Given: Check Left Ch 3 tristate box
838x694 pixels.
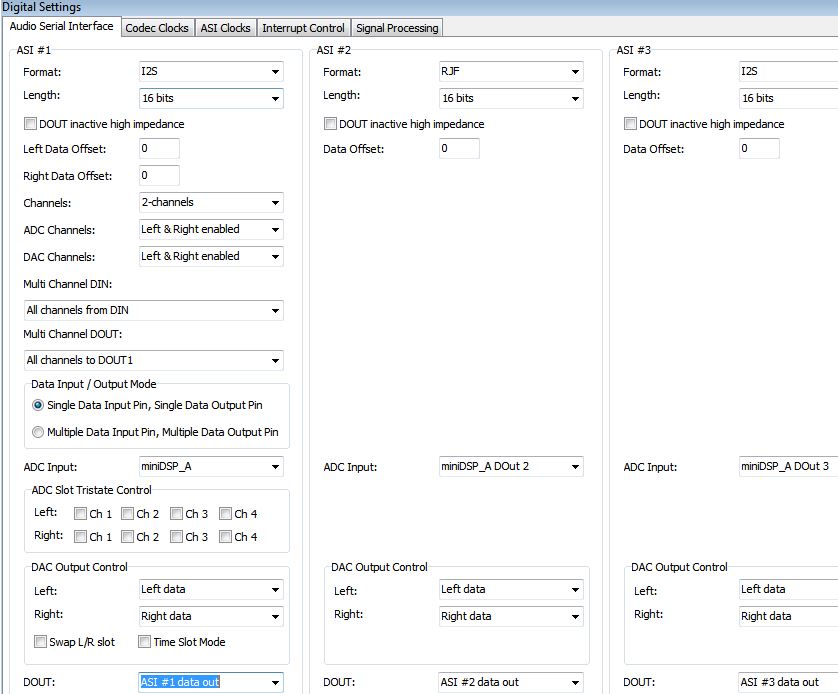Looking at the screenshot, I should click(x=176, y=513).
